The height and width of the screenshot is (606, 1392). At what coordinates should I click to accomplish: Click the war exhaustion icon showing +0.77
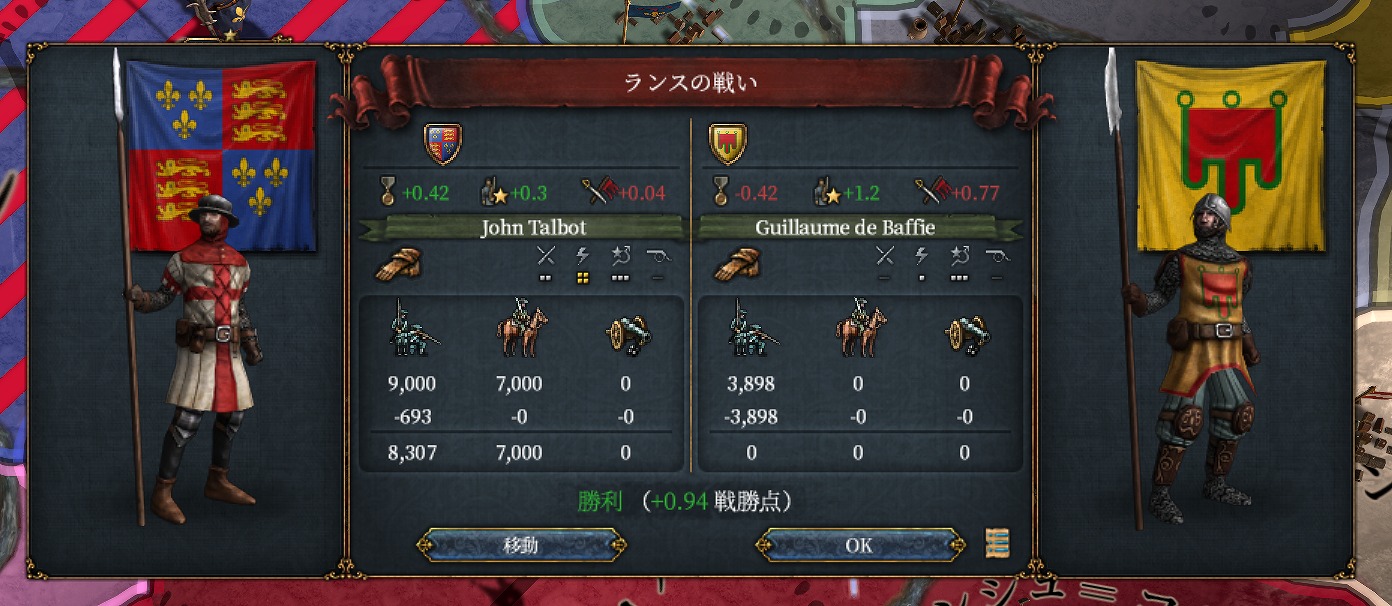(932, 192)
